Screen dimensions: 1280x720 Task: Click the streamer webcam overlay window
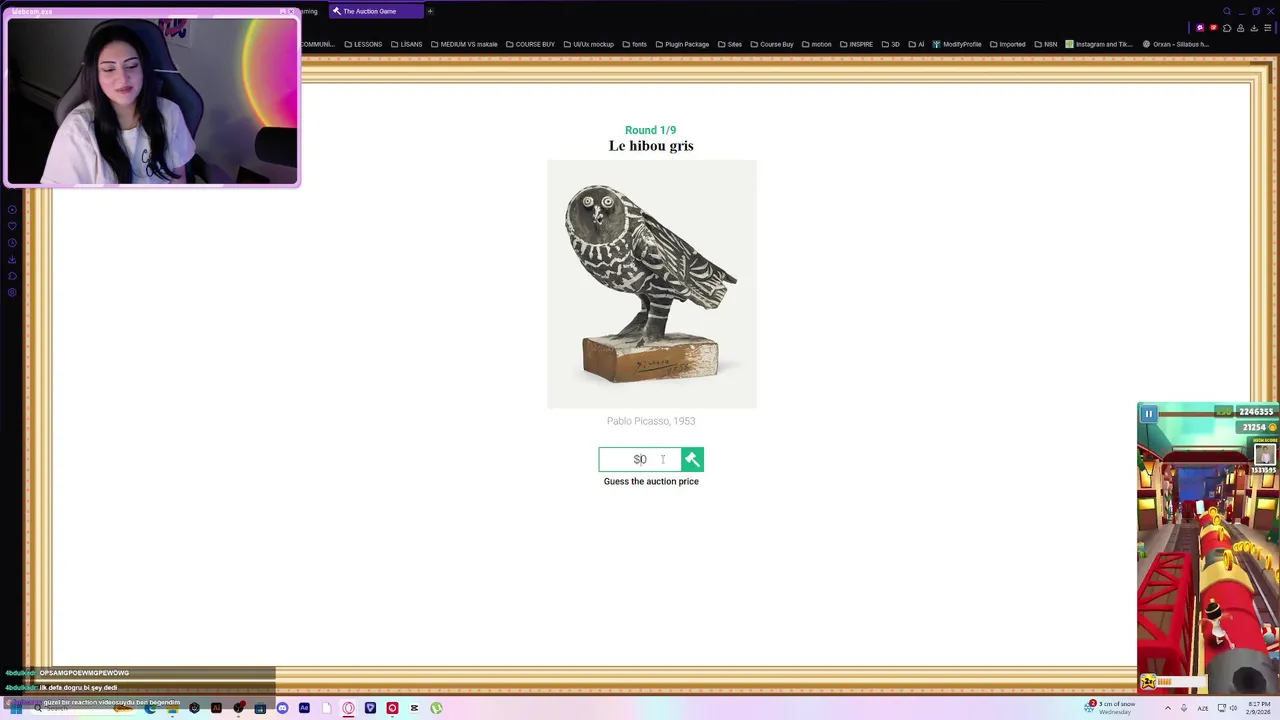click(152, 97)
